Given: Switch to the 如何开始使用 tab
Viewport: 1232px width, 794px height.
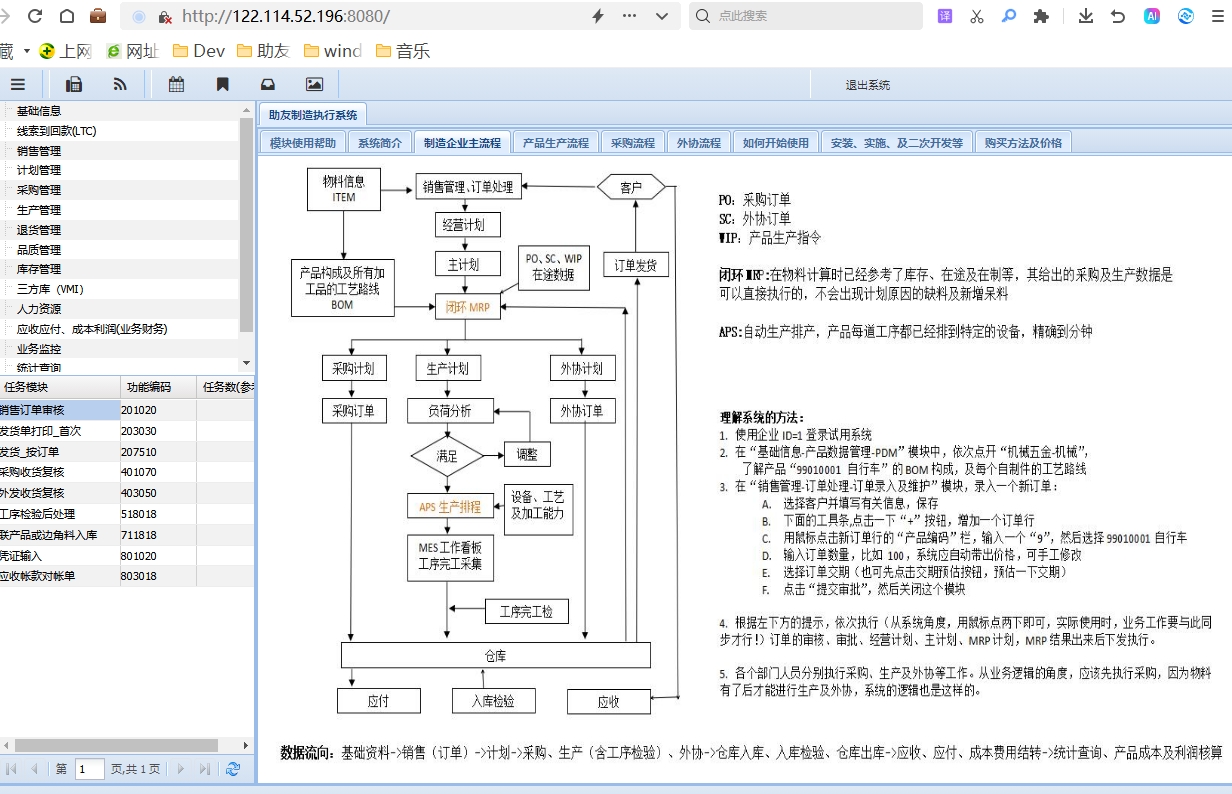Looking at the screenshot, I should (x=776, y=143).
